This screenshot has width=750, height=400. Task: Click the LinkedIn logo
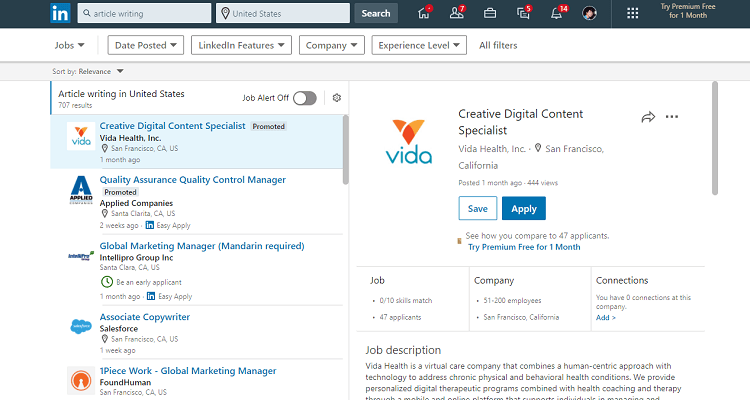(60, 13)
